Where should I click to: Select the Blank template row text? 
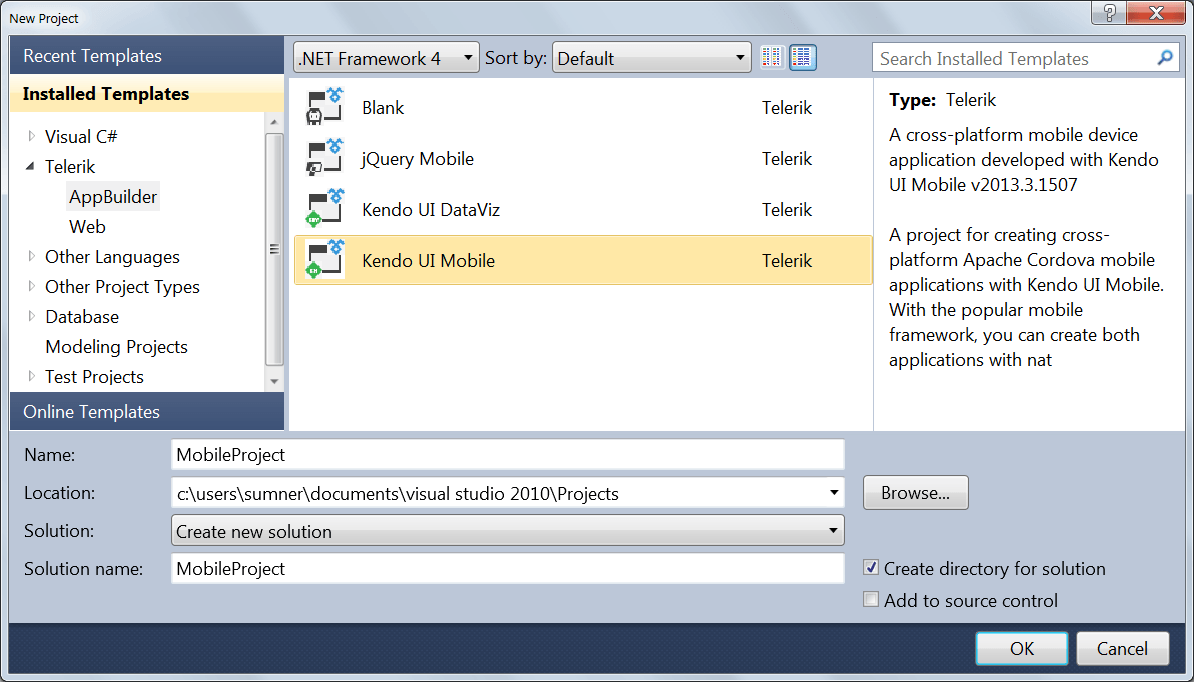383,107
